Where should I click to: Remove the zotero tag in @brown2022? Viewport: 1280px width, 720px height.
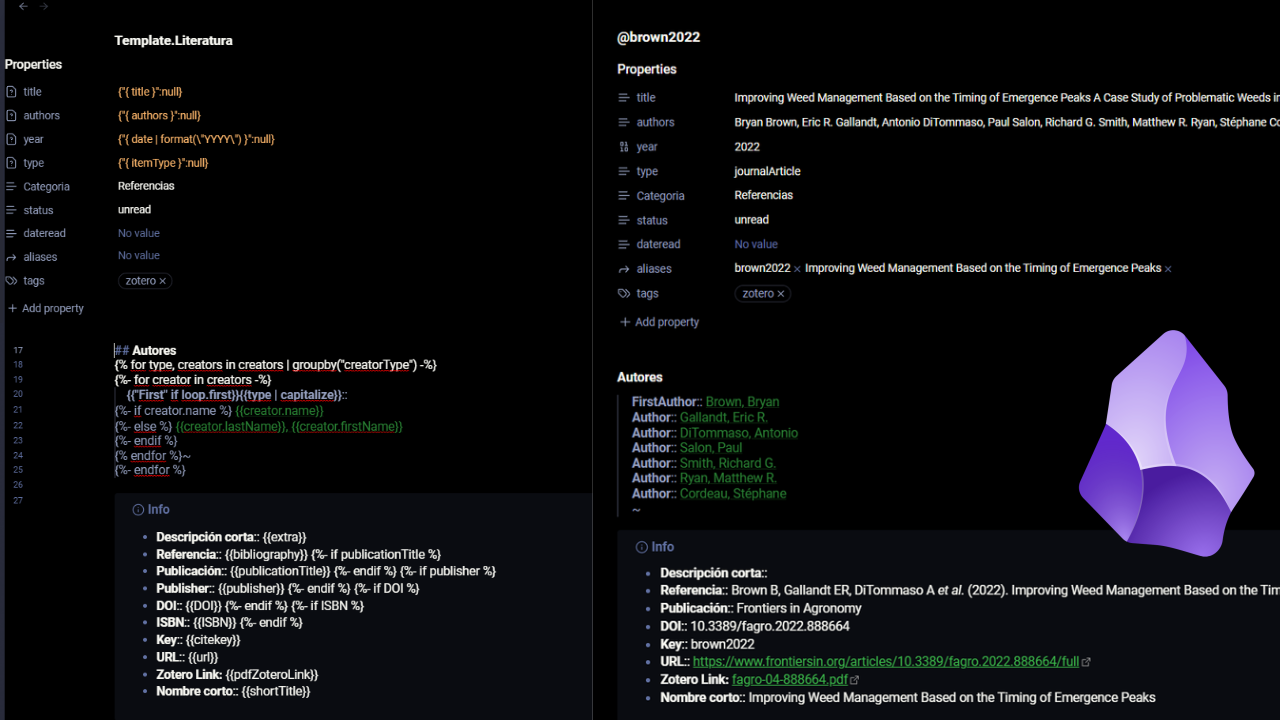point(781,294)
